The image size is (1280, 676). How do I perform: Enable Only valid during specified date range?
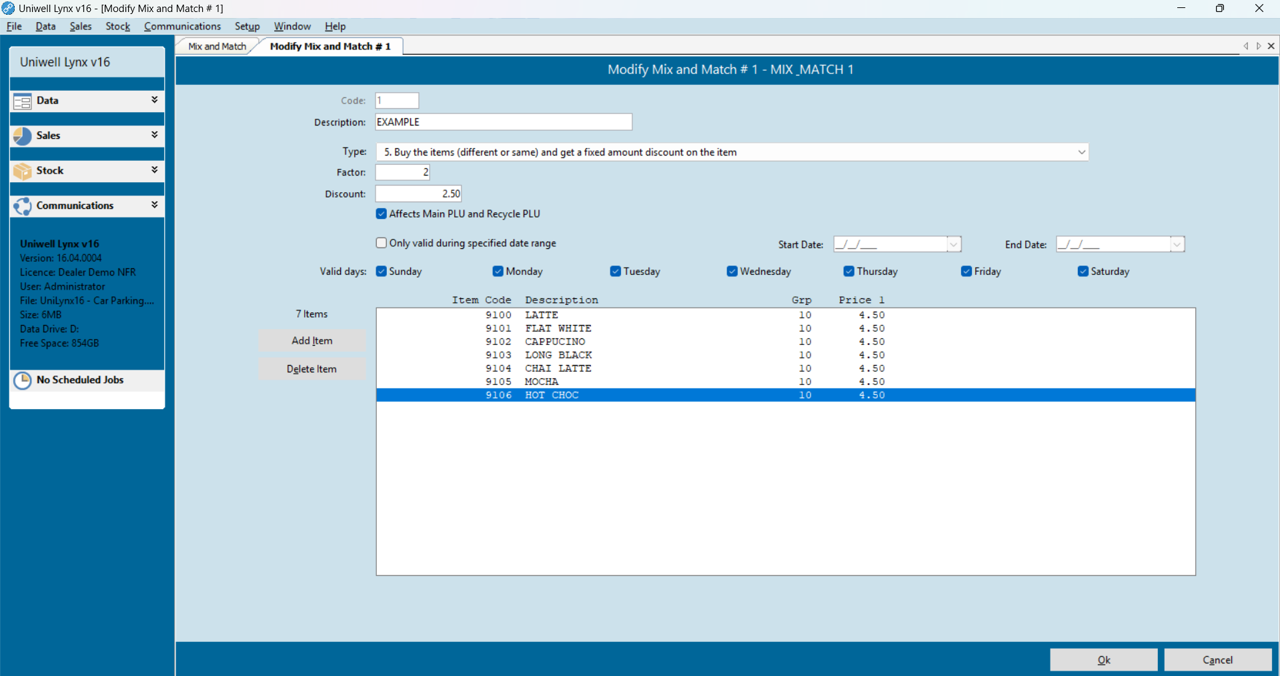click(x=381, y=243)
